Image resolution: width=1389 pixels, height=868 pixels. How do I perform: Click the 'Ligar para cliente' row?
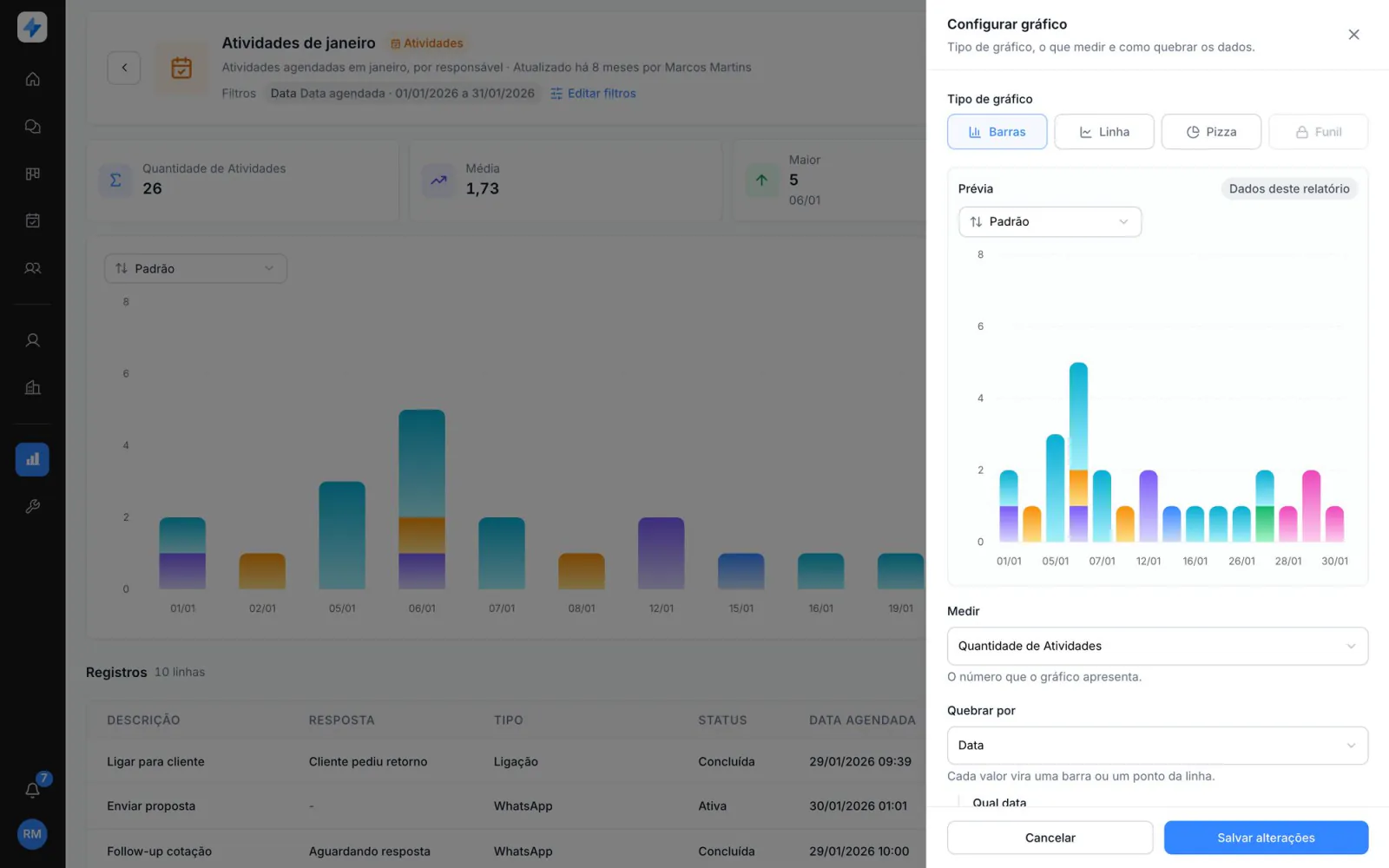tap(506, 761)
